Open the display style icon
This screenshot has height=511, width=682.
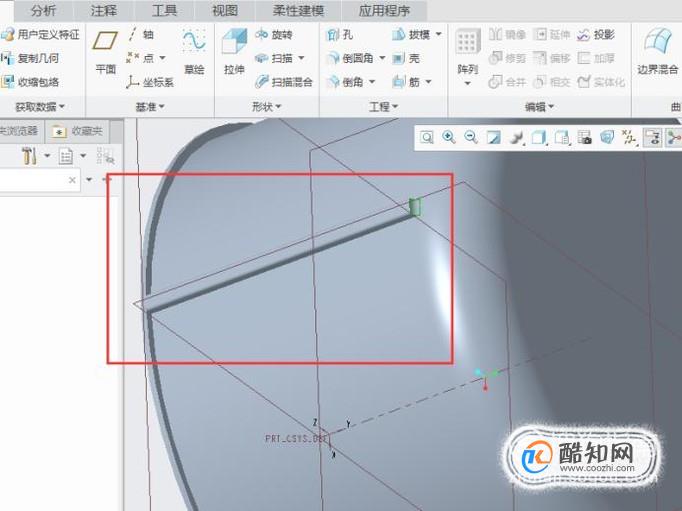click(x=517, y=138)
